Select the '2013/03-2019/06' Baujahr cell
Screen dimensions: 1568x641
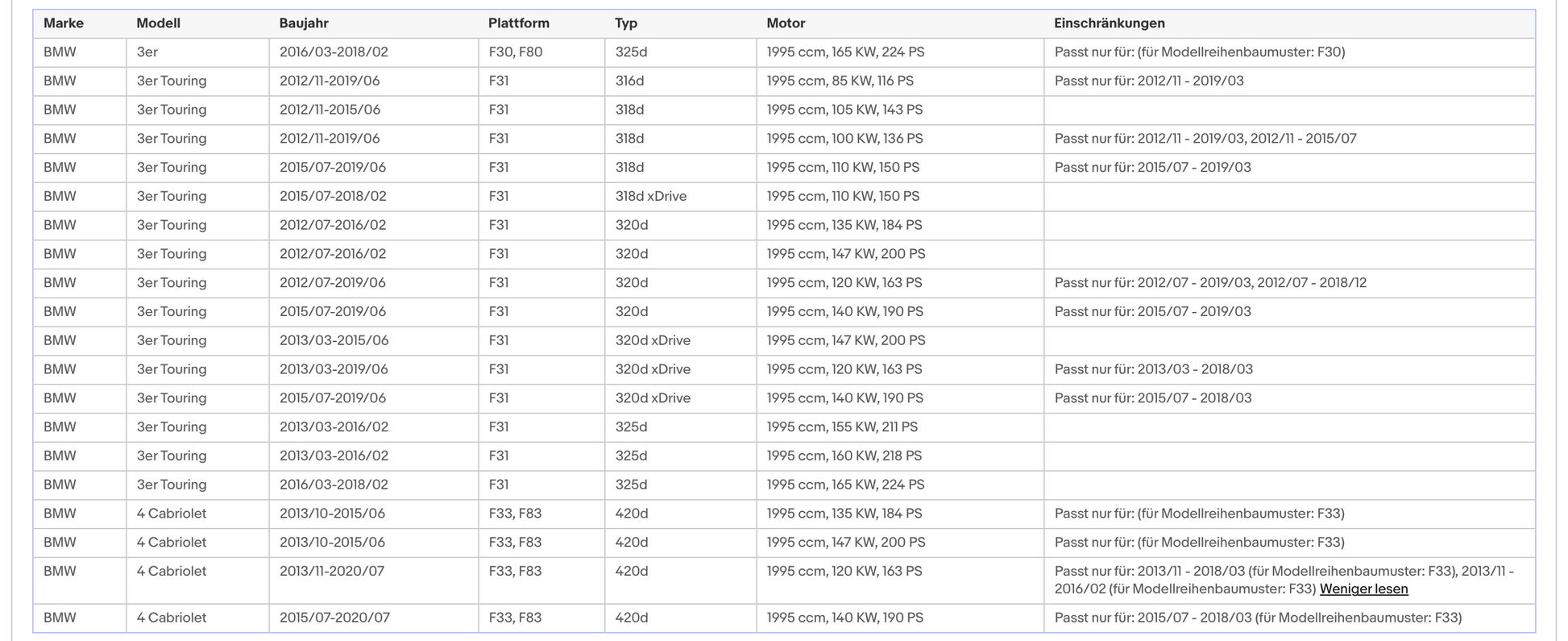[x=334, y=369]
